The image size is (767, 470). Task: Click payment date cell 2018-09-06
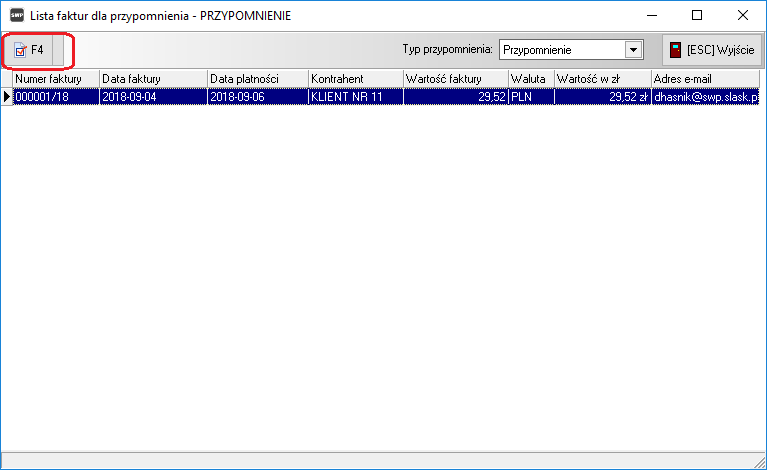257,97
